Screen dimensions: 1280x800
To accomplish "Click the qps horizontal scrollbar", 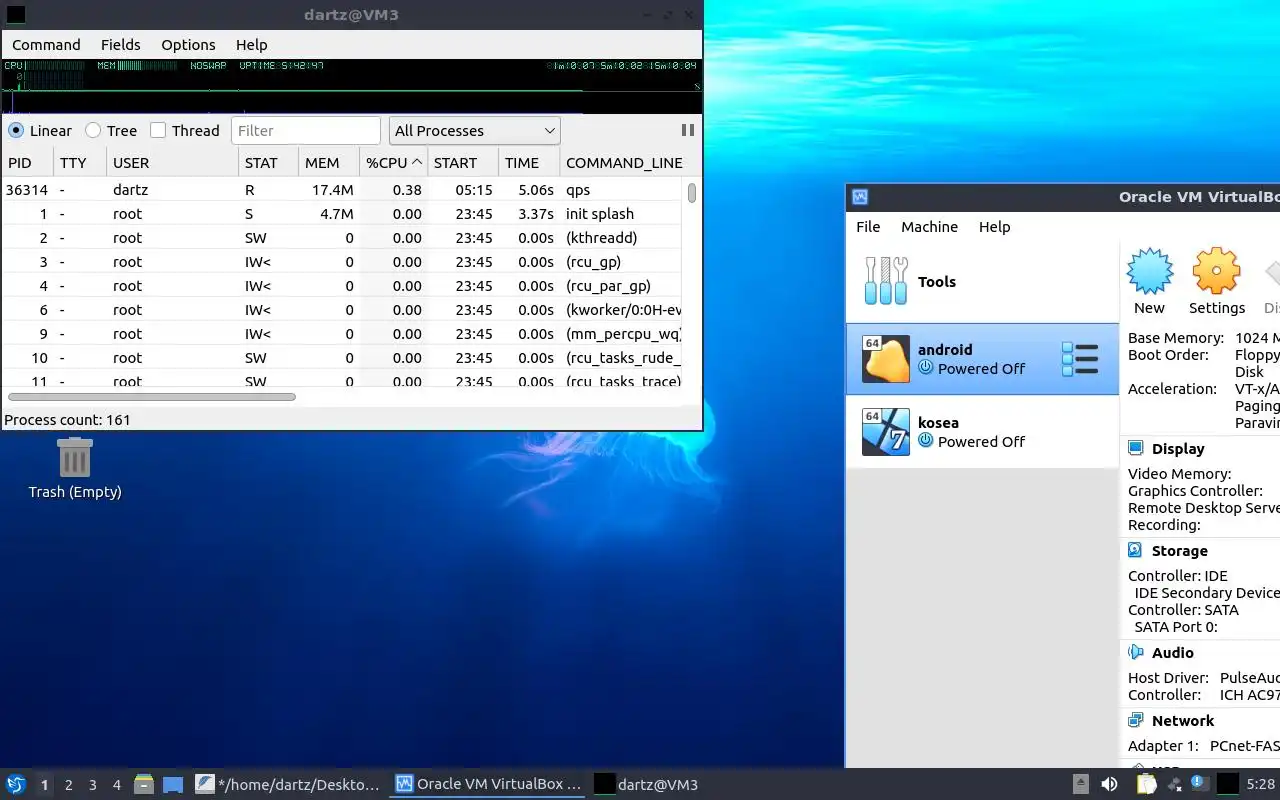I will 150,397.
